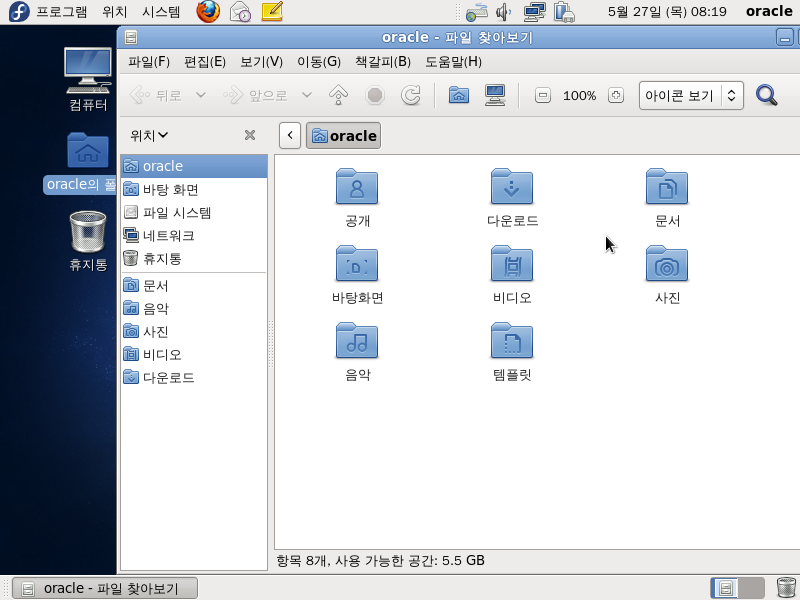The width and height of the screenshot is (800, 600).
Task: Go up to the parent folder
Action: coord(338,95)
